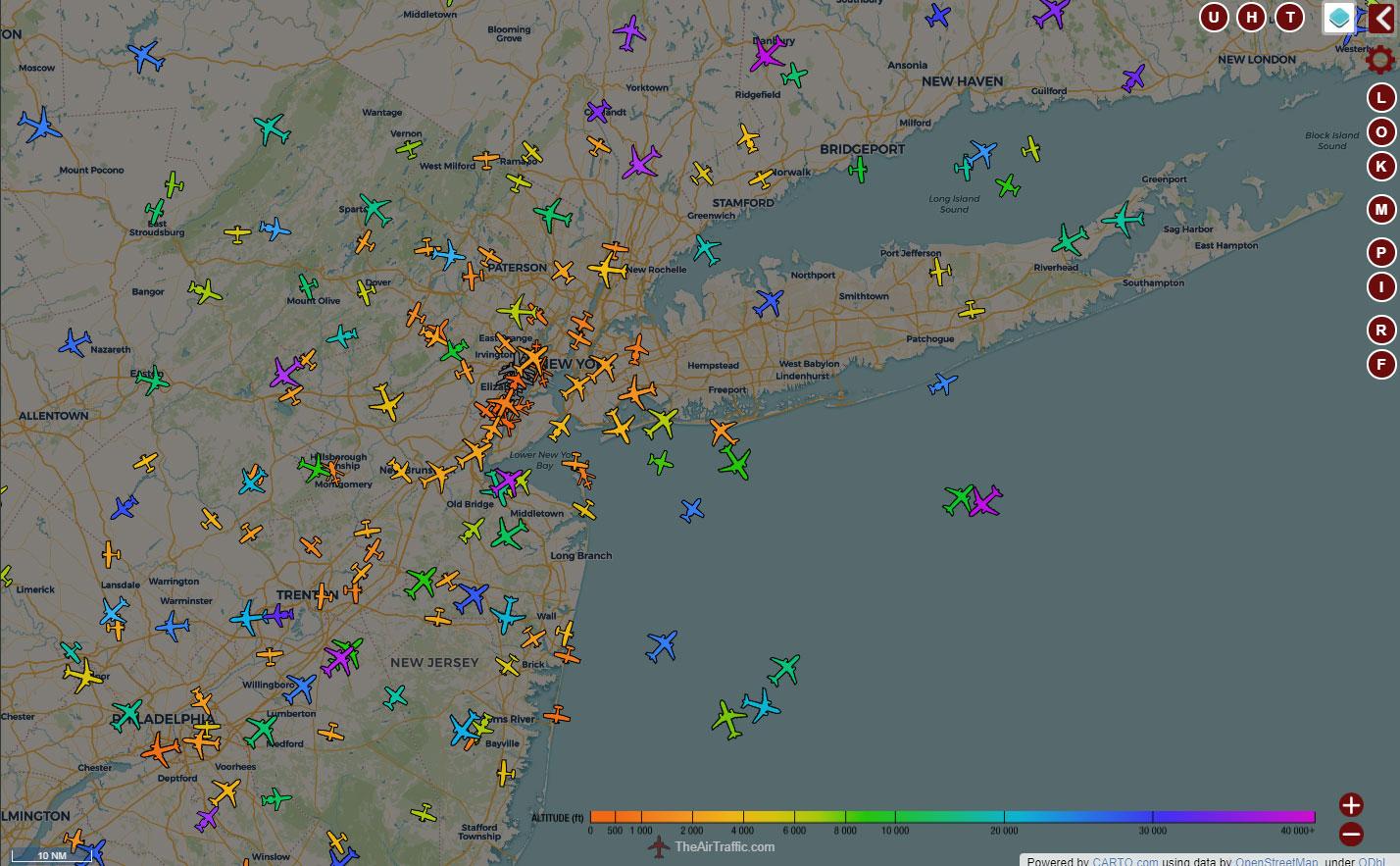Open the map layers switcher icon

click(1338, 18)
